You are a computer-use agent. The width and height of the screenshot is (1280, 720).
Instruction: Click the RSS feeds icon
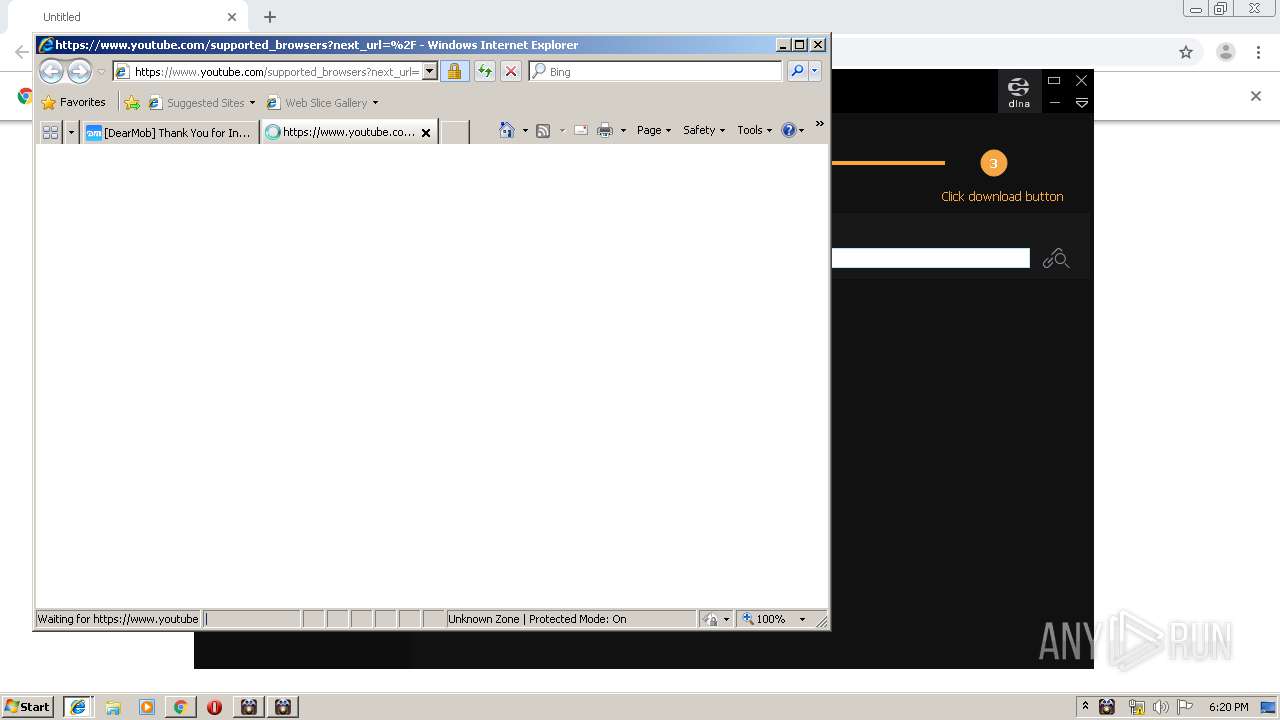pos(543,130)
